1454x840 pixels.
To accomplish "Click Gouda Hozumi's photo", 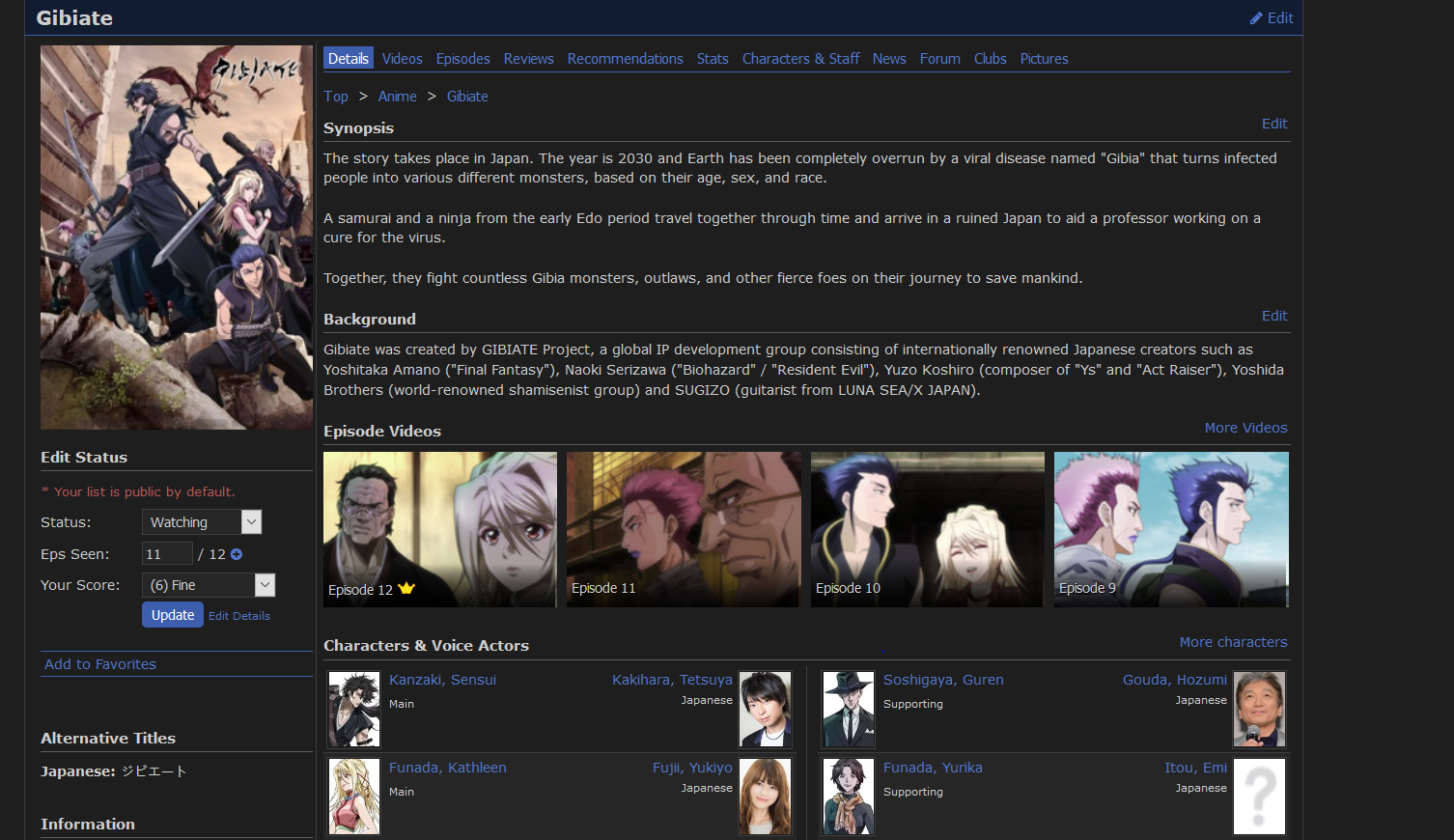I will pos(1259,710).
